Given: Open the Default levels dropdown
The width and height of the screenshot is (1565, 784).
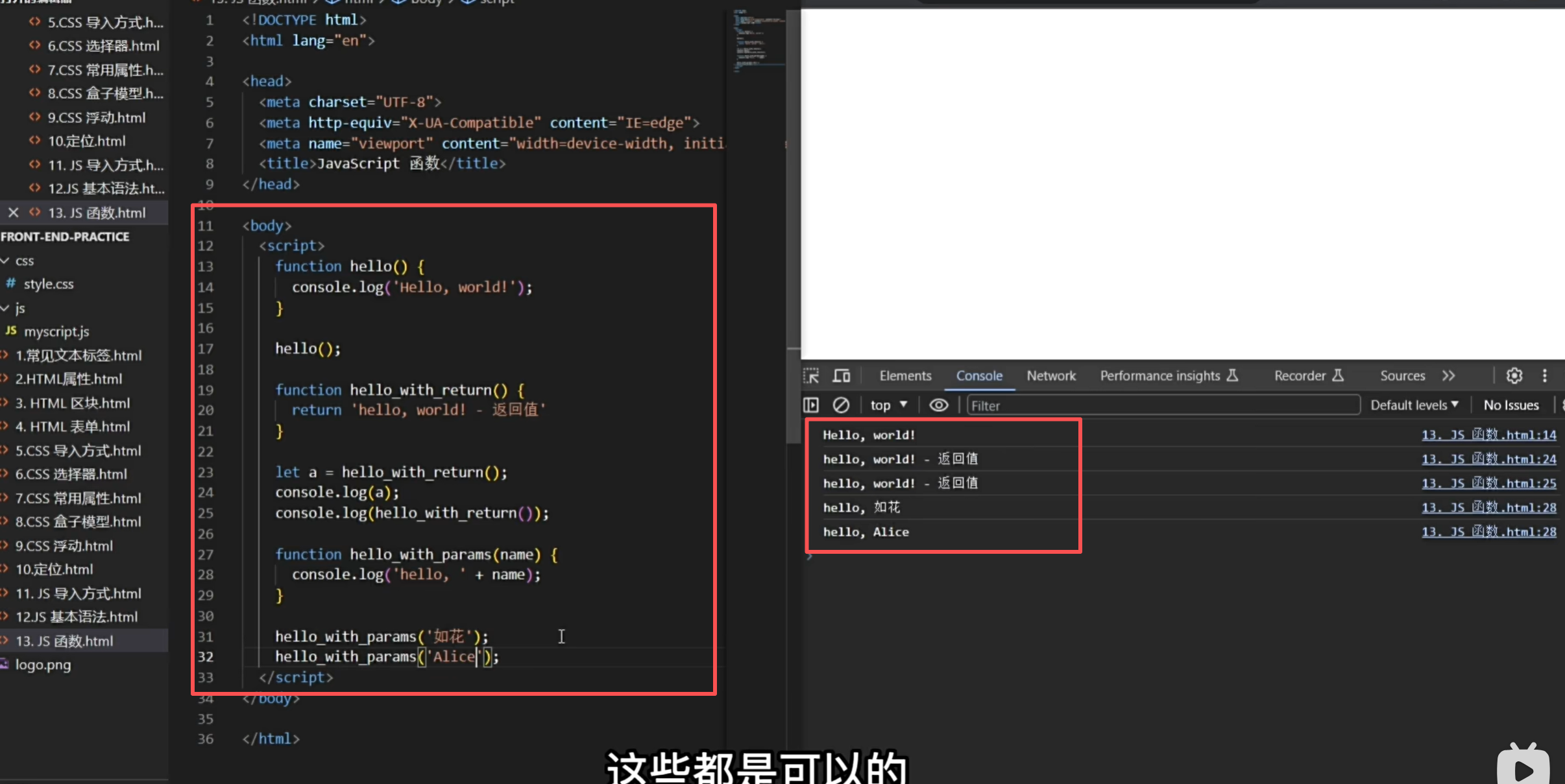Looking at the screenshot, I should pos(1414,405).
